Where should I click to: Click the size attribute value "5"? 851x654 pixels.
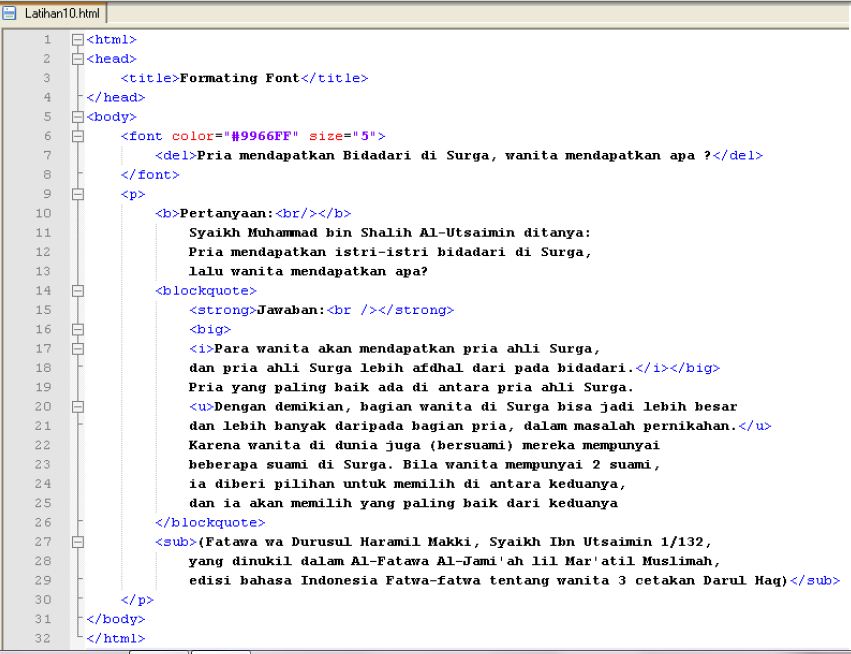(x=365, y=136)
